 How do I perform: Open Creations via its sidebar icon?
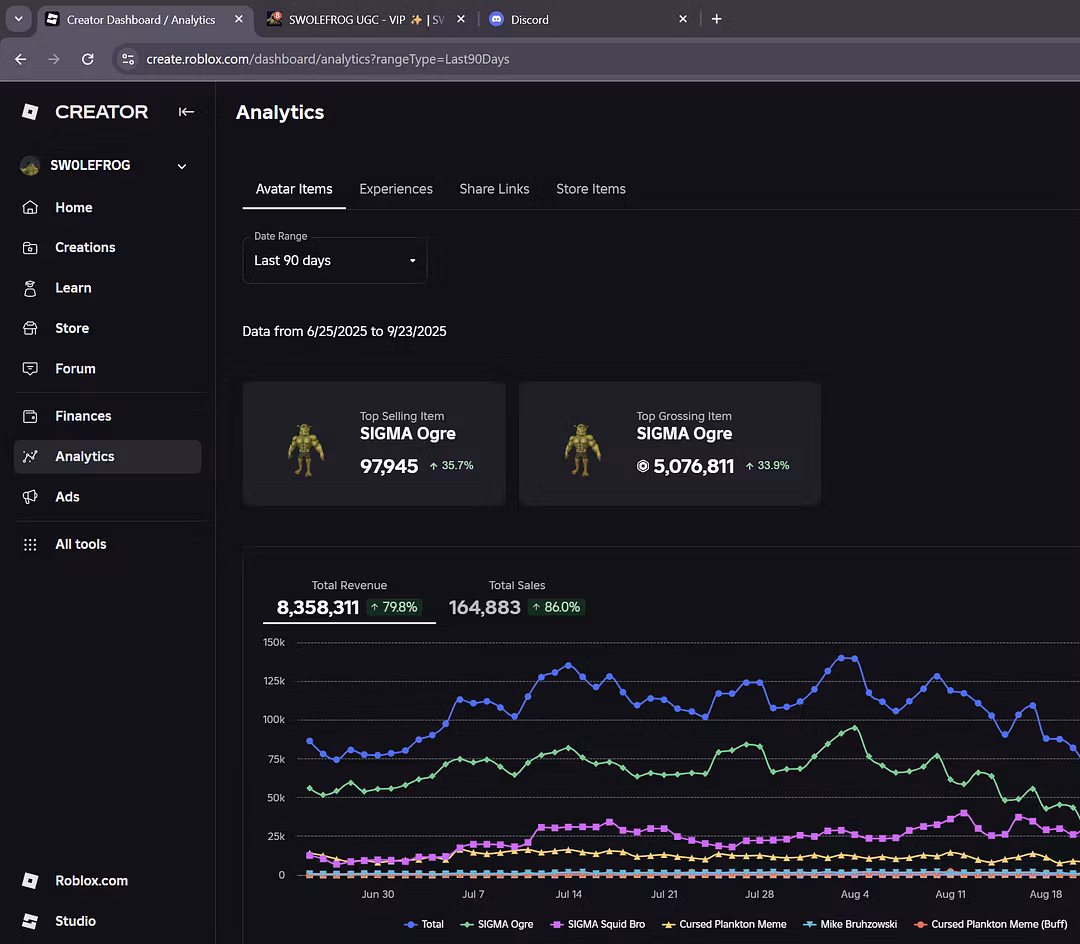click(30, 248)
